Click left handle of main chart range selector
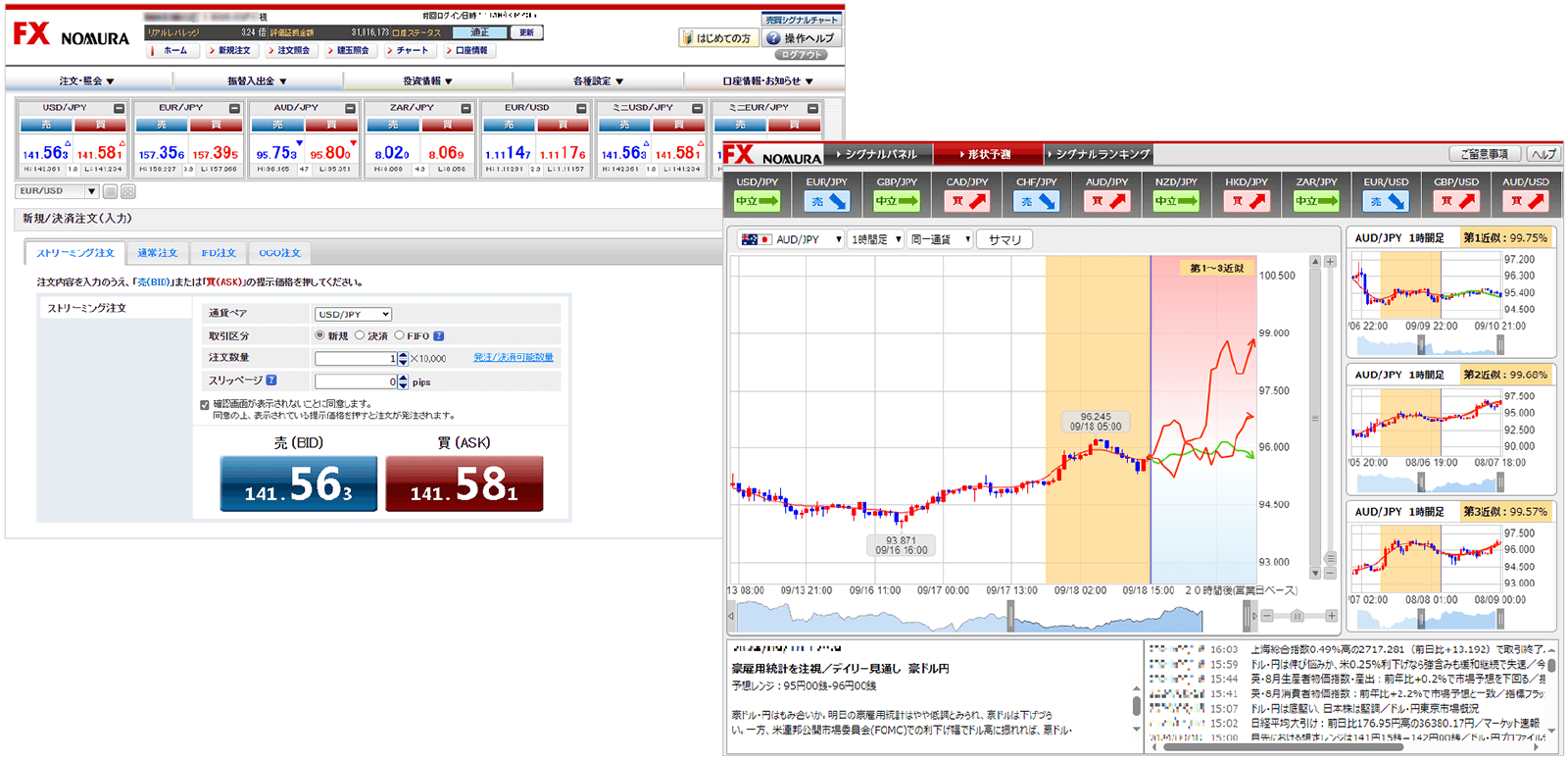This screenshot has width=1568, height=760. point(1010,617)
